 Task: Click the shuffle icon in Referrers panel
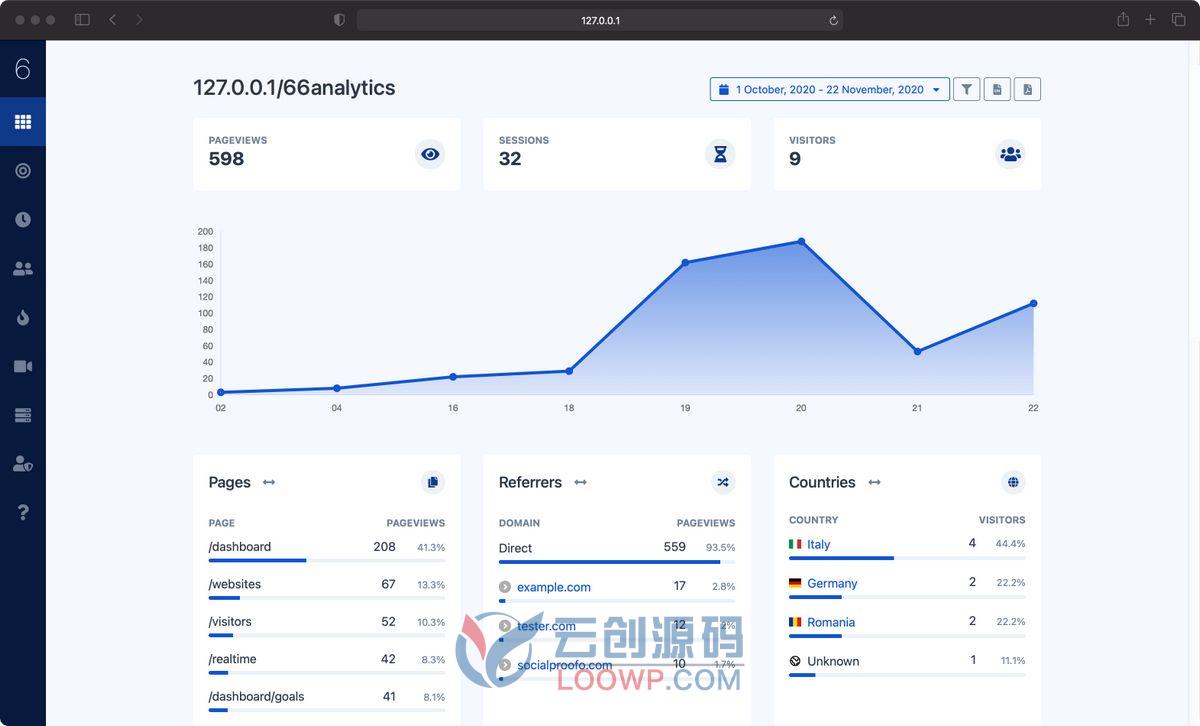click(723, 482)
